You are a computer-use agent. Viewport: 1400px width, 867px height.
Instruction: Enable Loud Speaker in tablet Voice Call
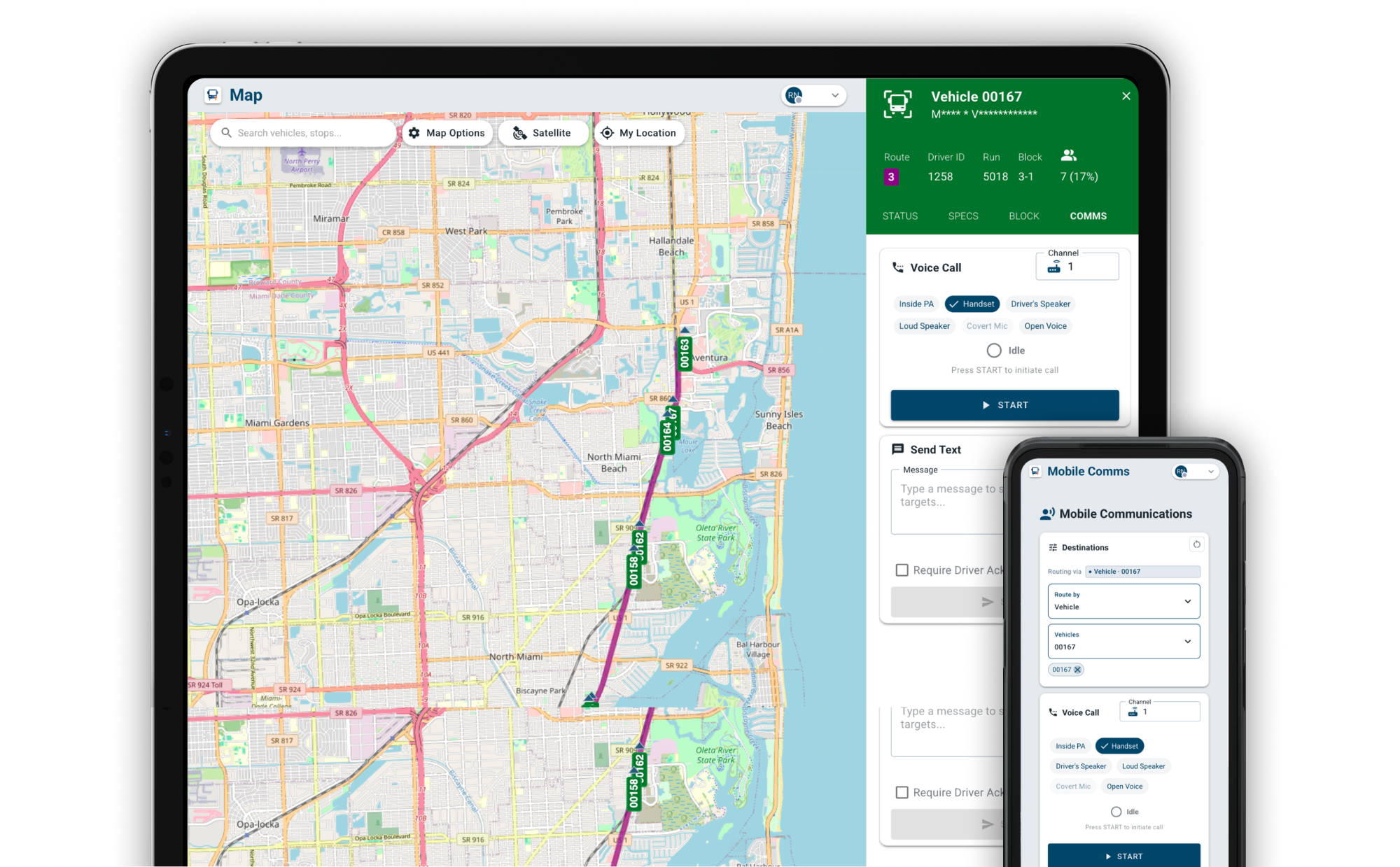(x=924, y=326)
